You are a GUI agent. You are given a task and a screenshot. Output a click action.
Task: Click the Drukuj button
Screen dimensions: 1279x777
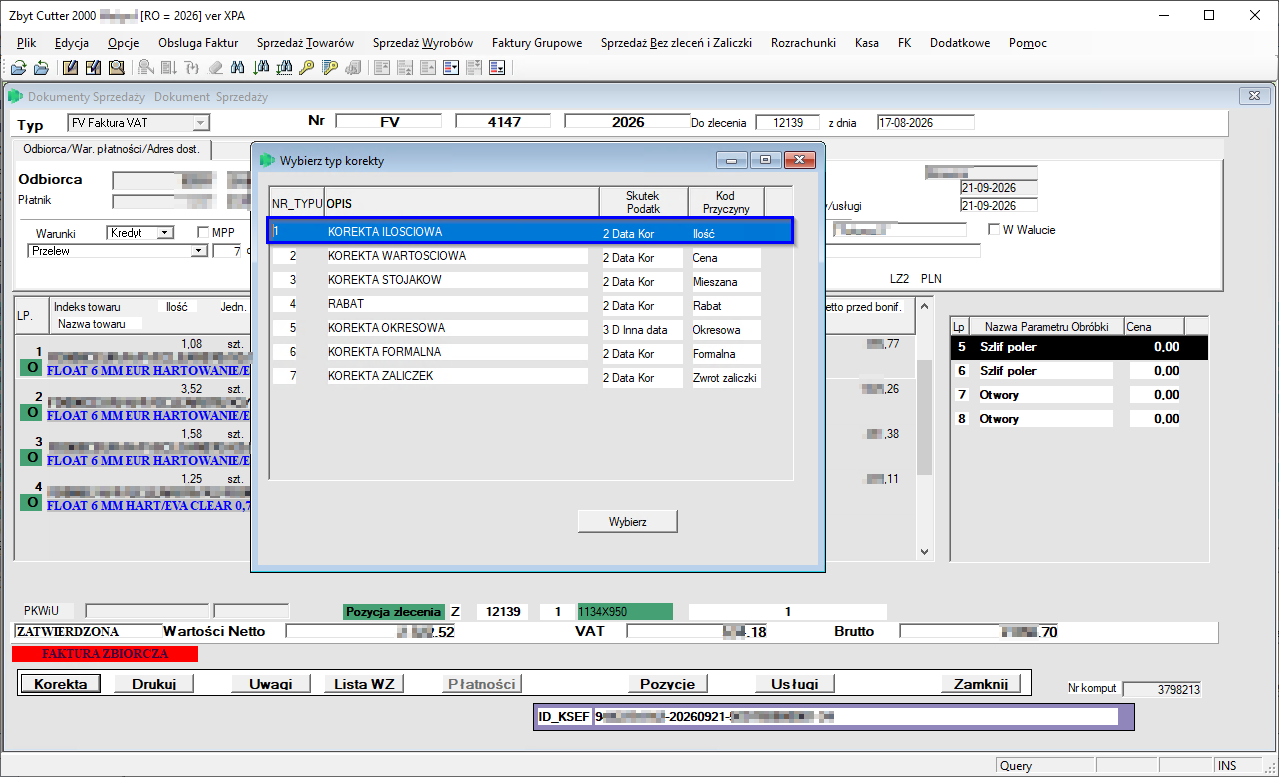[152, 684]
